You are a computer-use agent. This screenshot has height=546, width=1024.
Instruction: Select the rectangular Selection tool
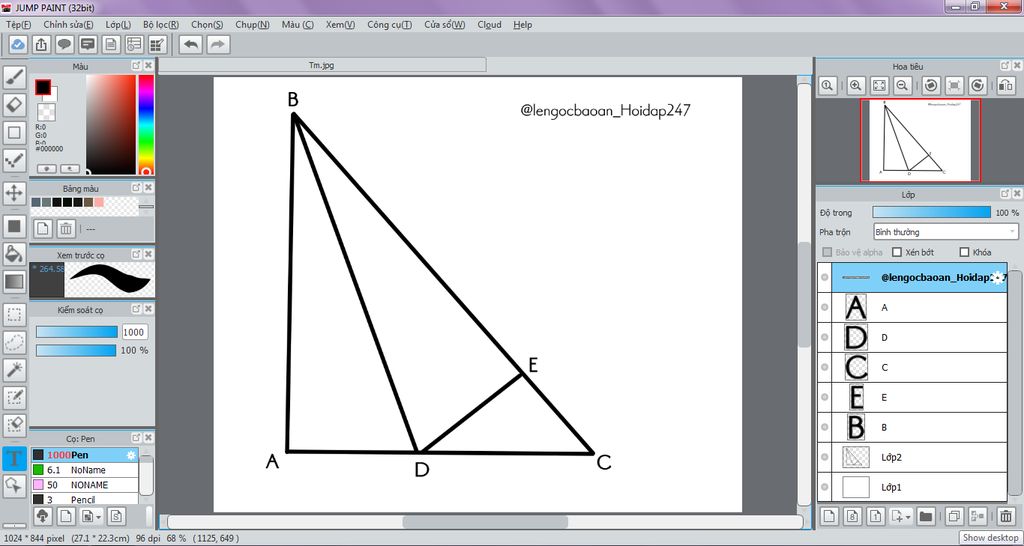[14, 315]
